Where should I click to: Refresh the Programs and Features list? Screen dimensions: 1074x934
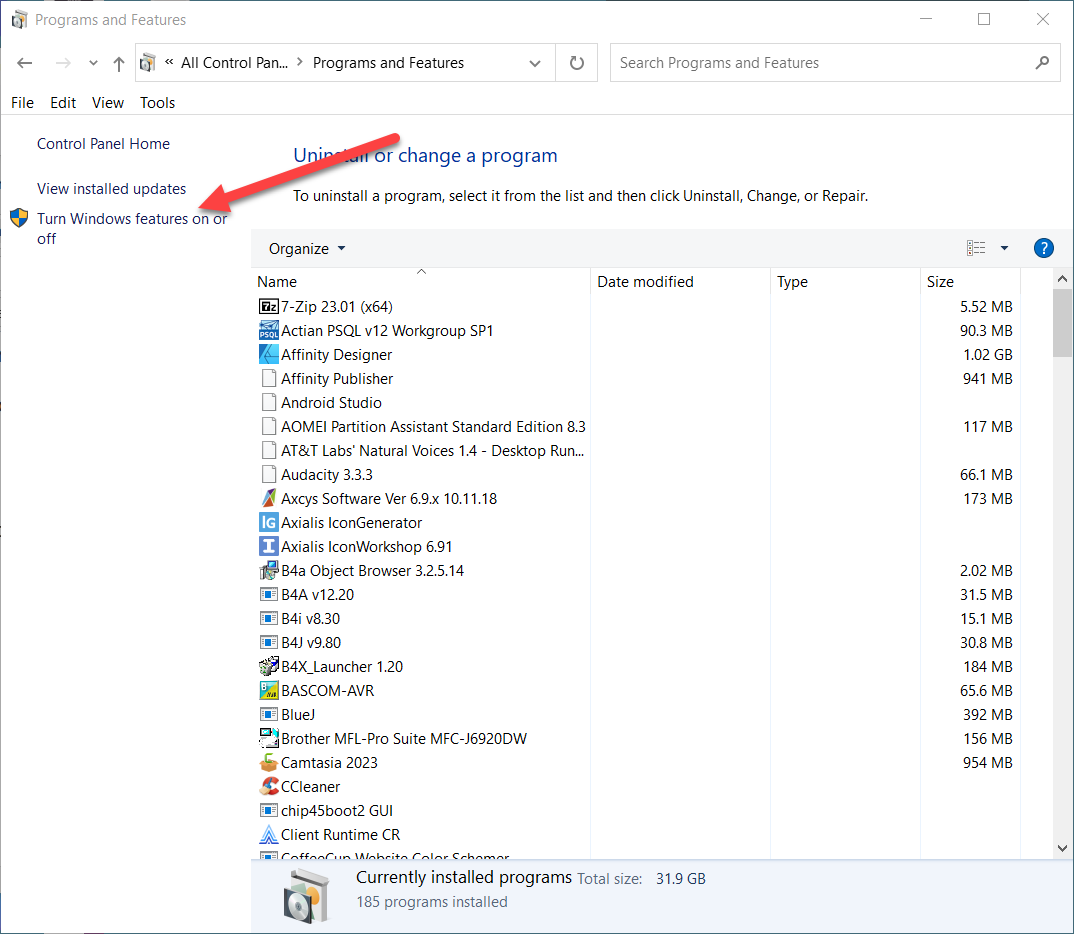click(x=577, y=63)
